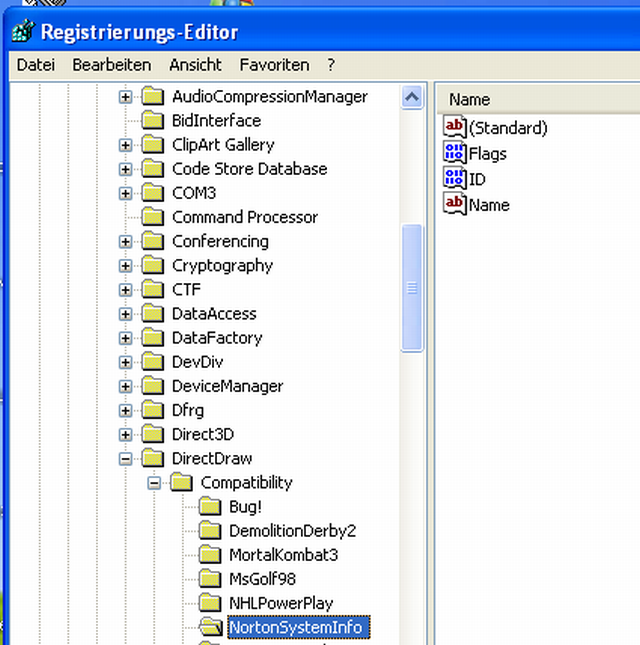The image size is (640, 645).
Task: Expand the Direct3D key
Action: tap(125, 435)
